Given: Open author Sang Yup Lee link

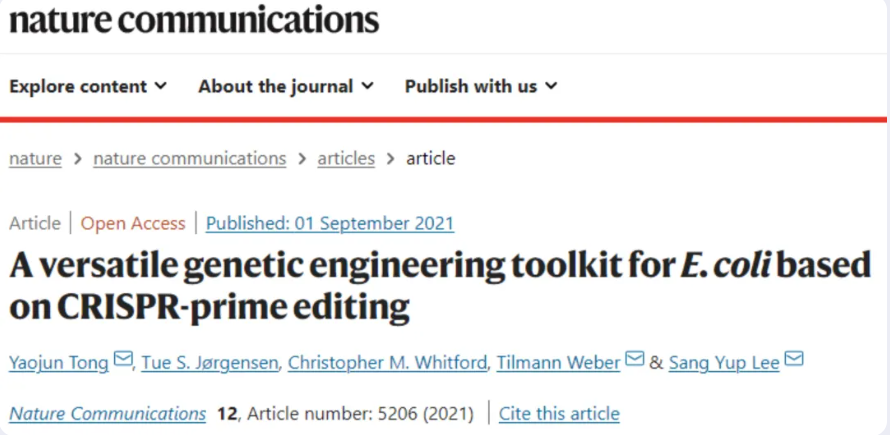Looking at the screenshot, I should 724,363.
